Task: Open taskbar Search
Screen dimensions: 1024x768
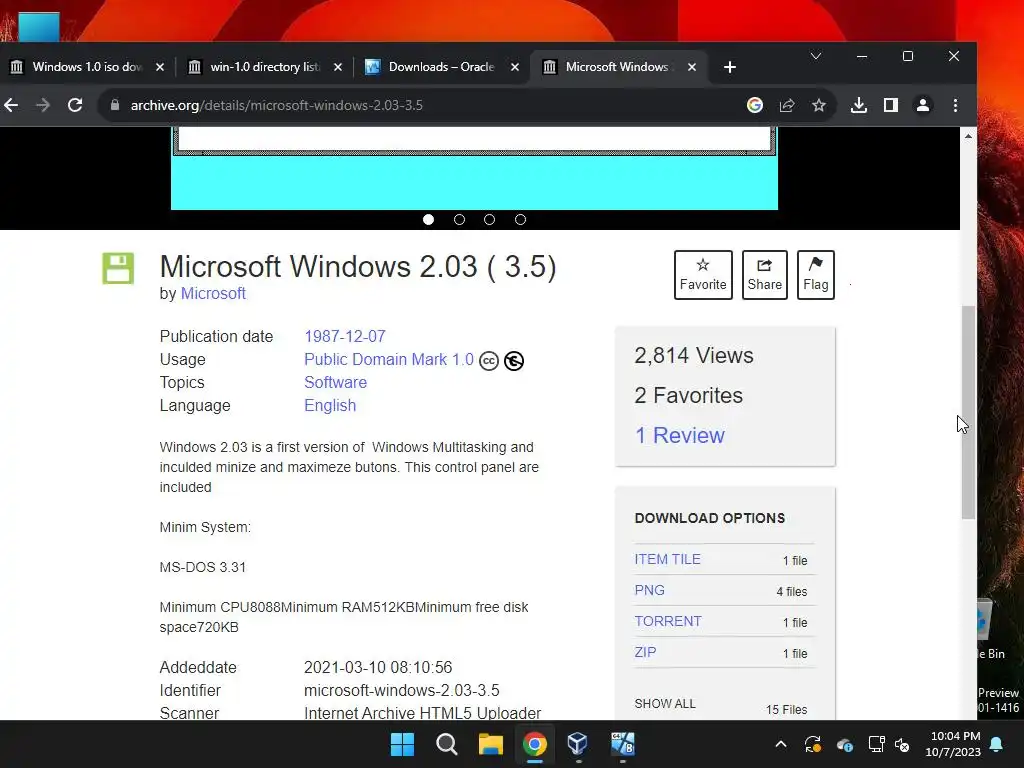Action: pos(447,744)
